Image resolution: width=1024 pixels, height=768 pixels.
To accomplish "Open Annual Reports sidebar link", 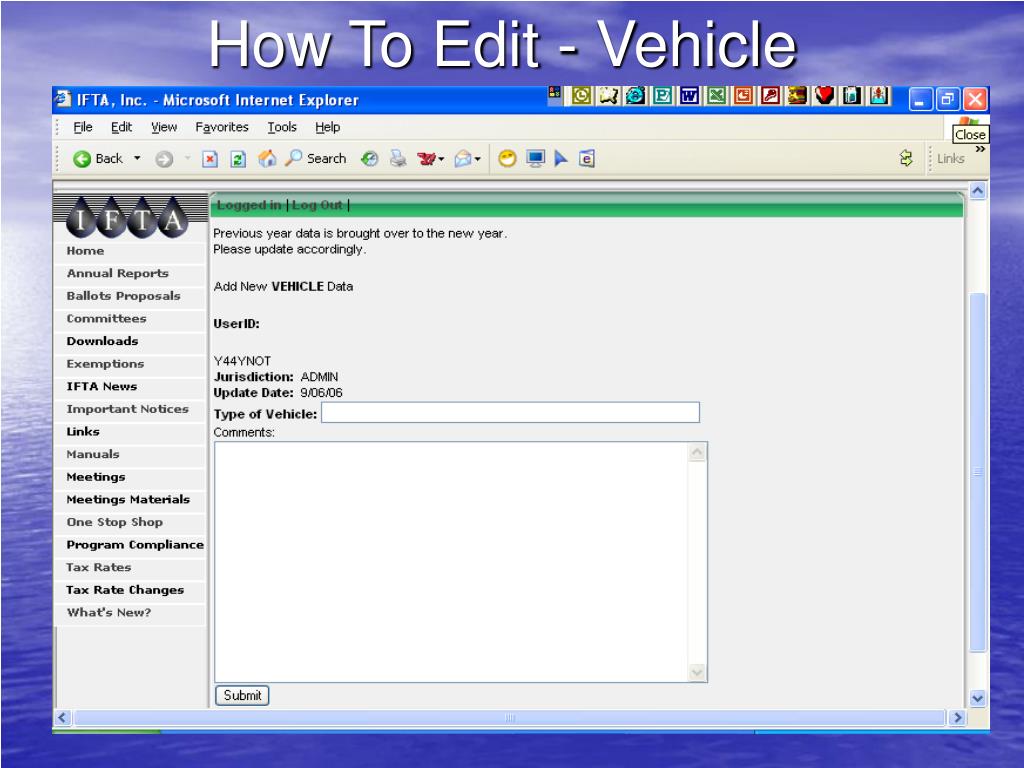I will tap(118, 274).
